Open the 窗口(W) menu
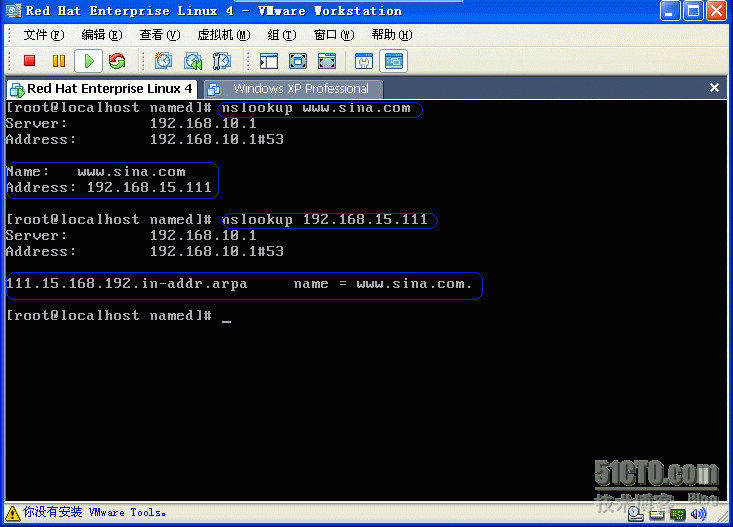The width and height of the screenshot is (733, 527). click(x=334, y=35)
